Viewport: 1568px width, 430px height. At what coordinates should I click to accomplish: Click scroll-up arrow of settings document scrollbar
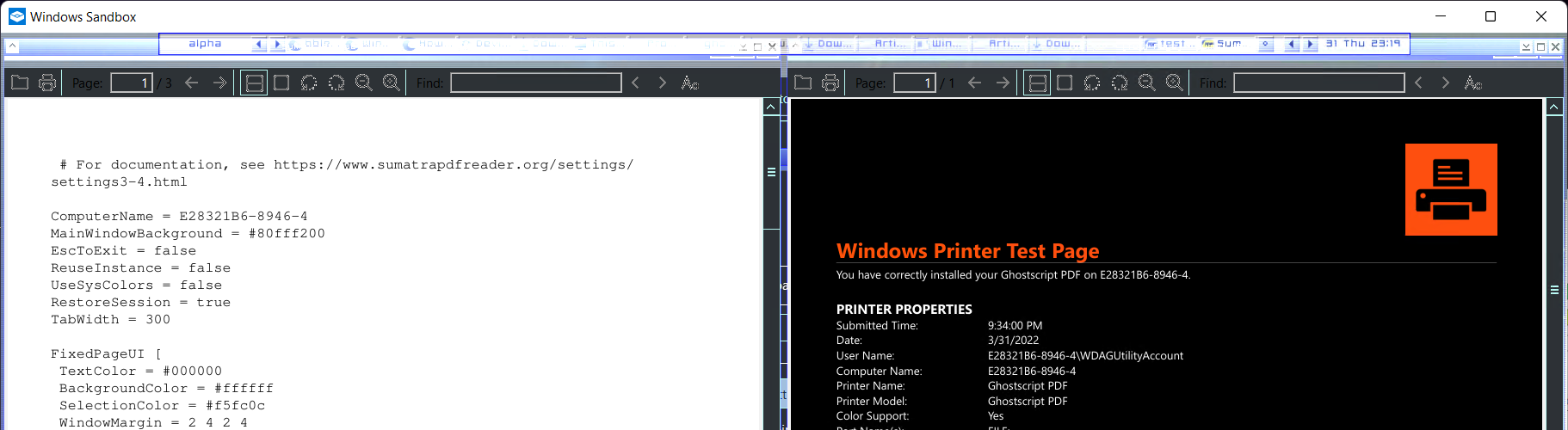771,107
